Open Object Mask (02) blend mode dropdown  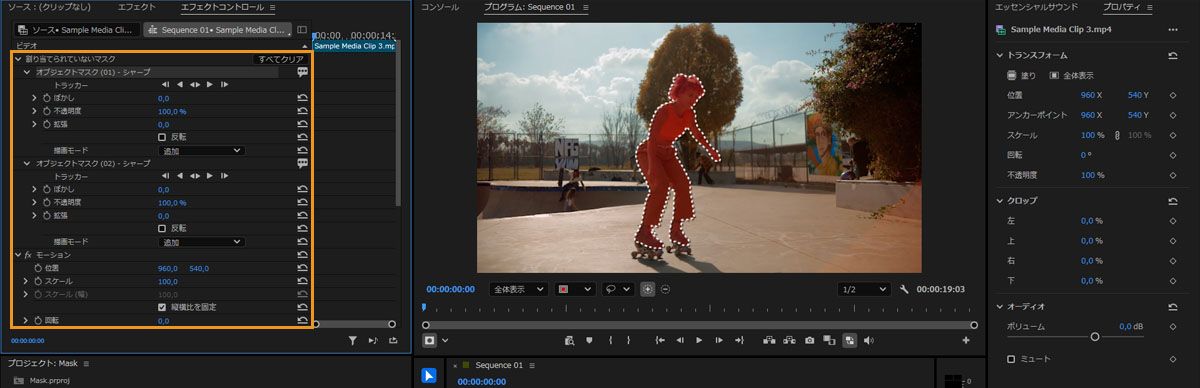201,241
